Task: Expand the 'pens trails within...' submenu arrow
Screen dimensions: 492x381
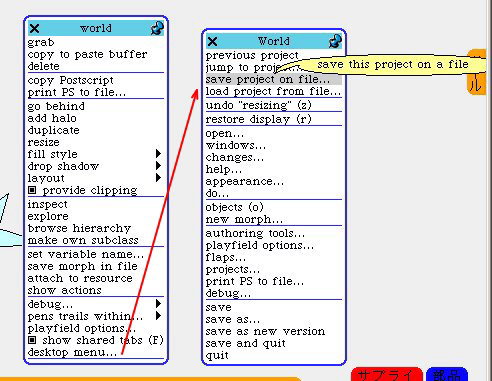Action: tap(158, 316)
